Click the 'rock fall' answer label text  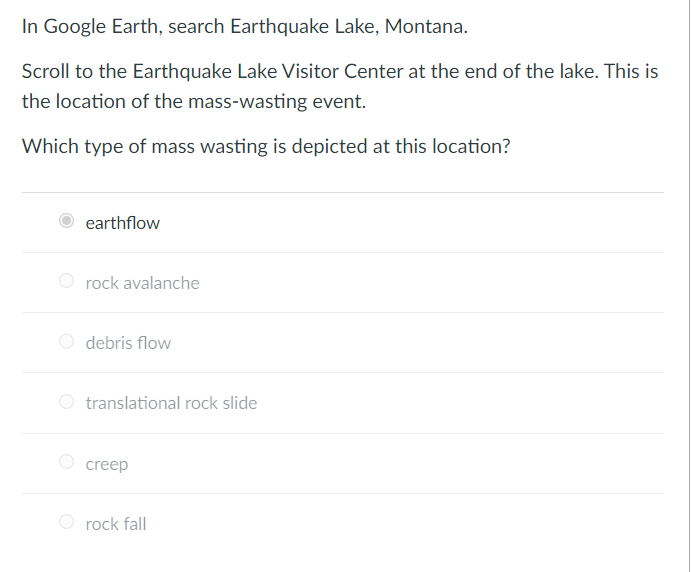[116, 524]
